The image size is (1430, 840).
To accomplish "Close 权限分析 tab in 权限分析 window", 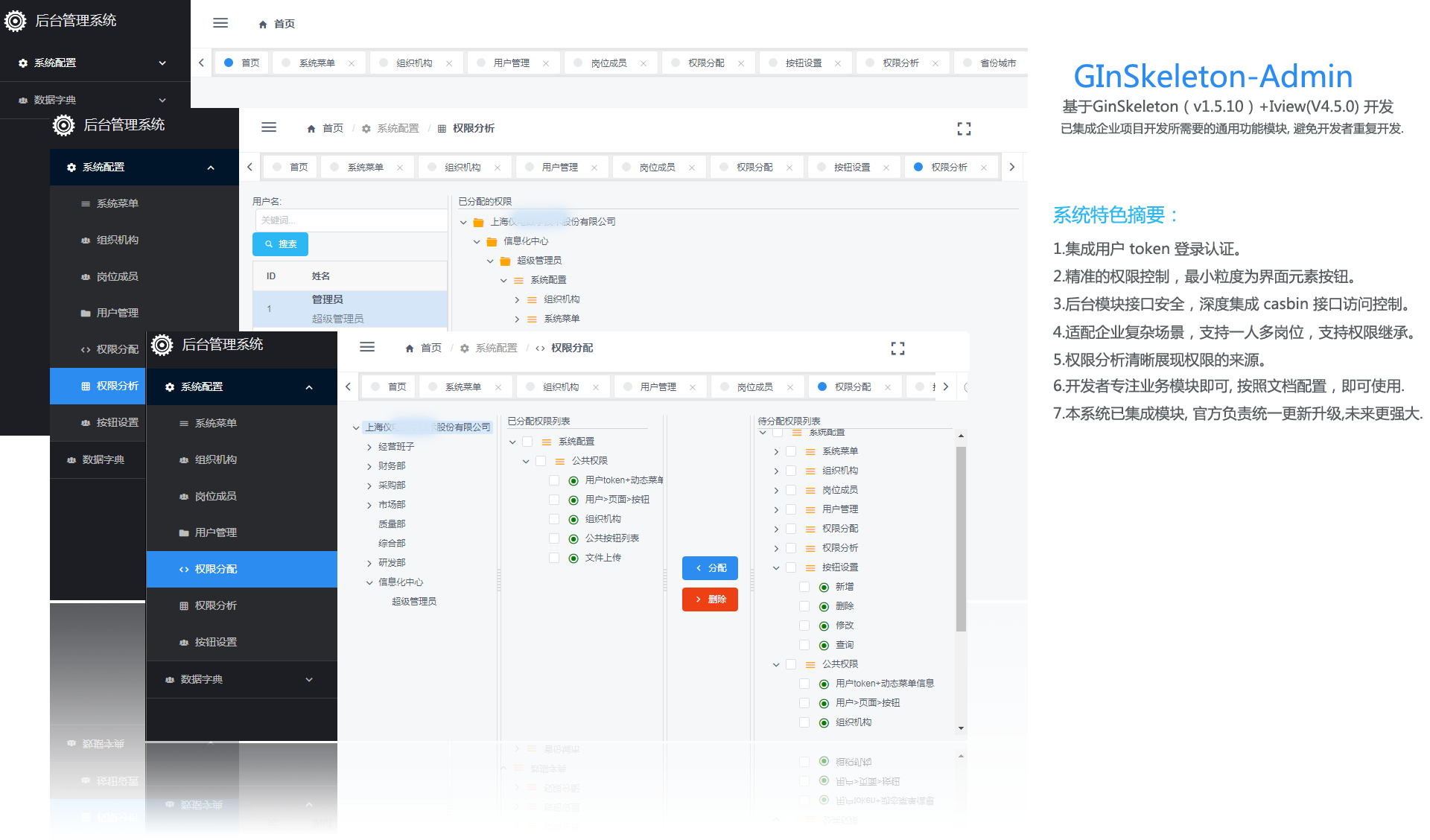I will coord(984,168).
